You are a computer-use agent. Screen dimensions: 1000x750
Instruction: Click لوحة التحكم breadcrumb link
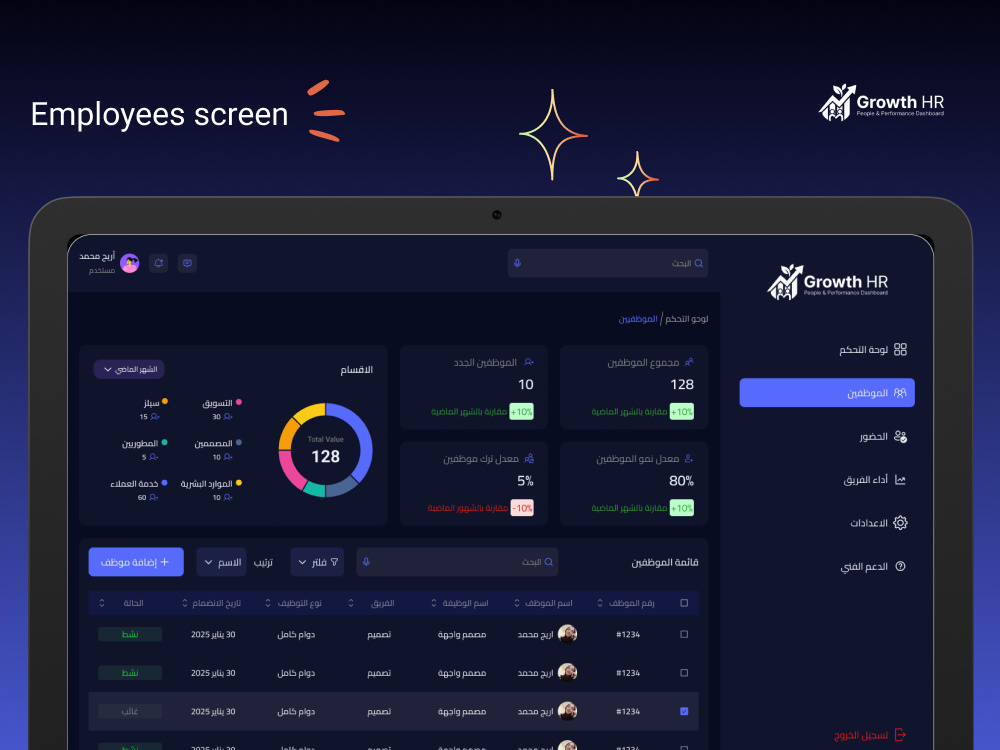(686, 318)
